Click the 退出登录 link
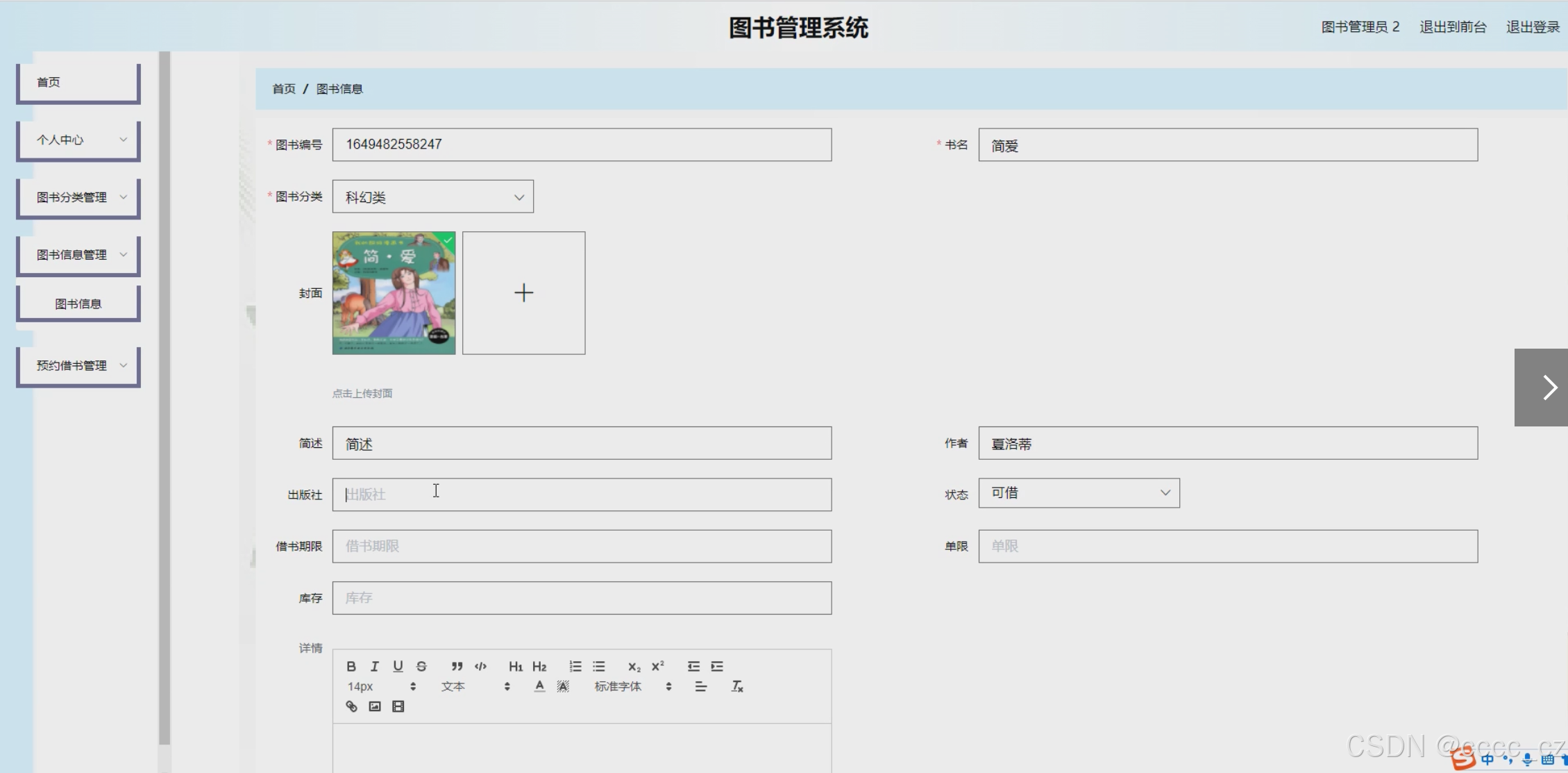 click(1533, 27)
